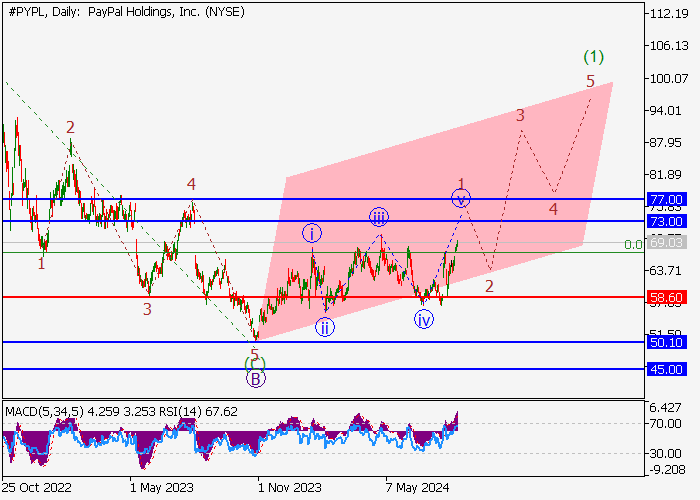Click the 70.00 RSI level label
700x500 pixels.
(666, 423)
